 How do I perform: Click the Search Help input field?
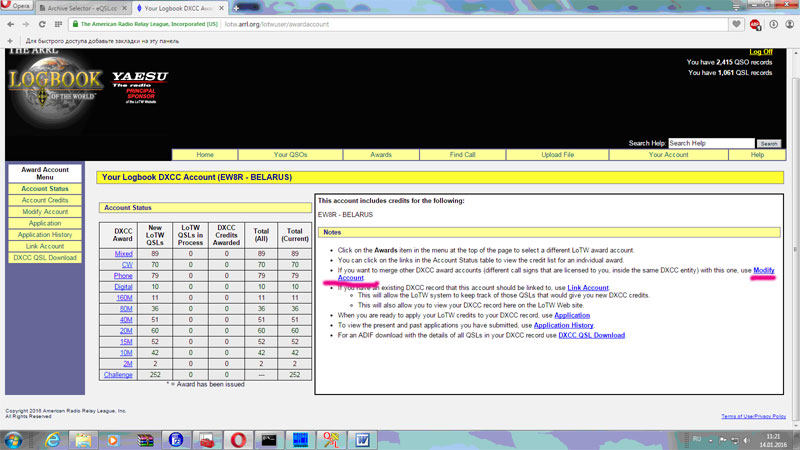[710, 144]
